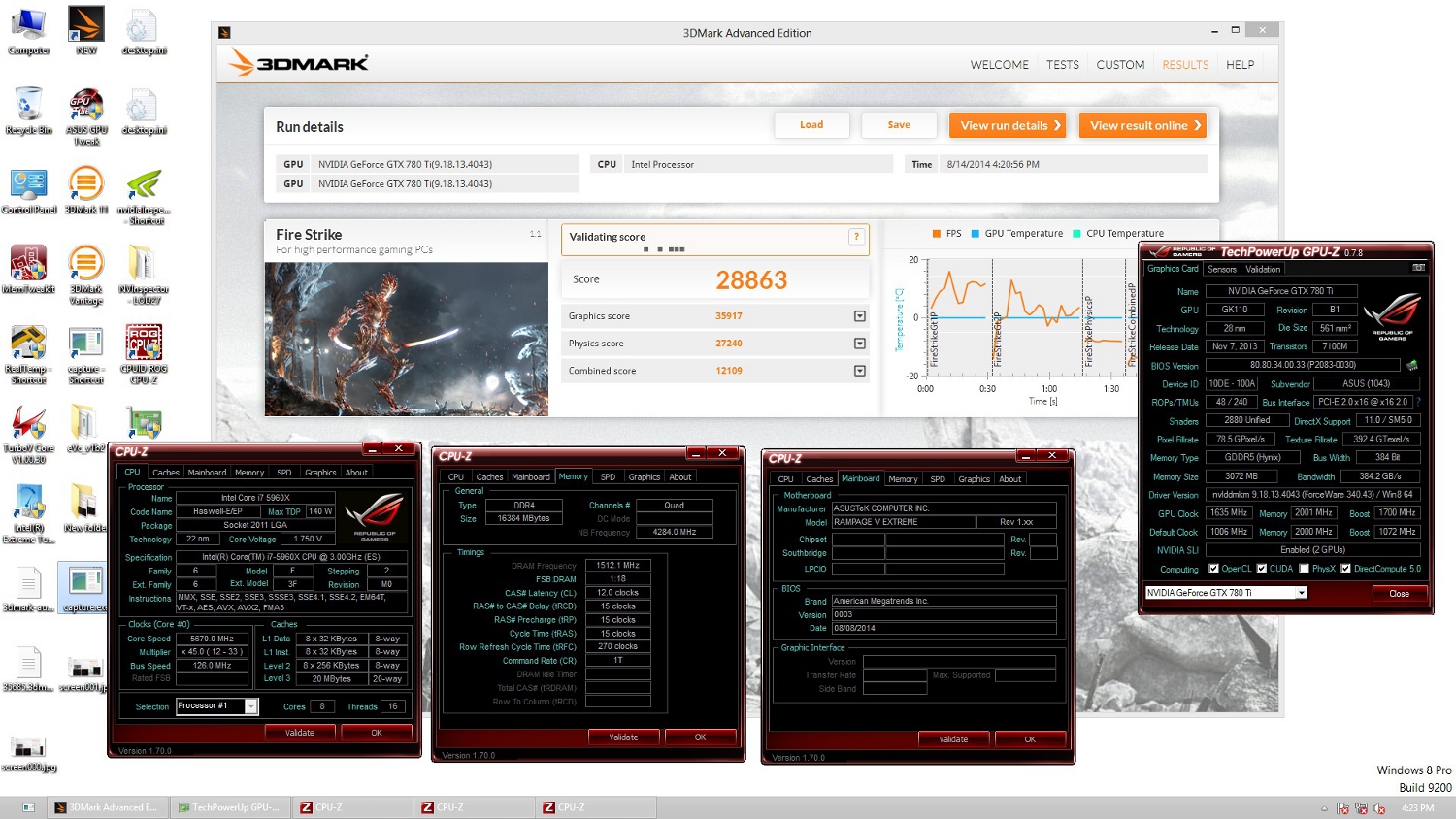Viewport: 1456px width, 819px height.
Task: Switch to 3DMark Advanced Edition taskbar button
Action: pos(107,807)
